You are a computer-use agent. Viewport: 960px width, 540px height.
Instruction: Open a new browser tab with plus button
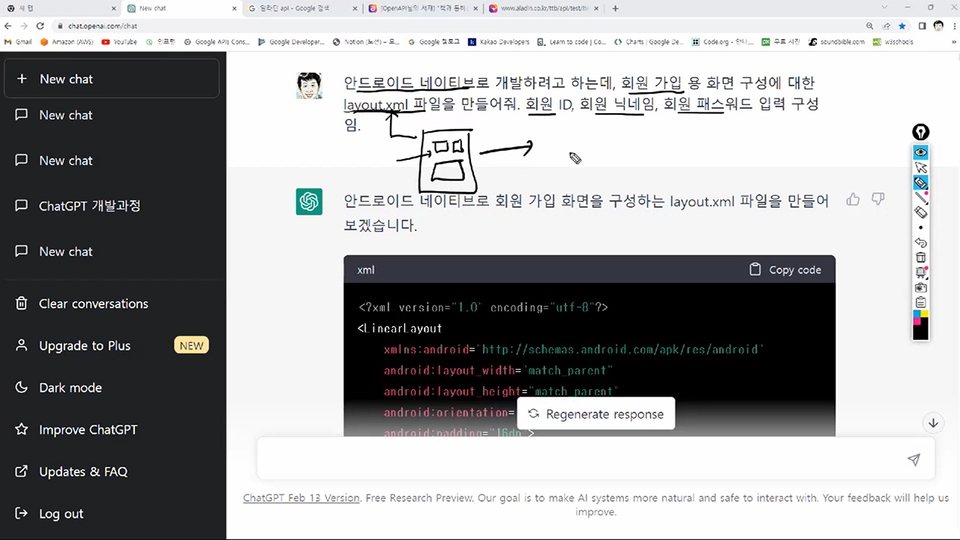[x=615, y=9]
